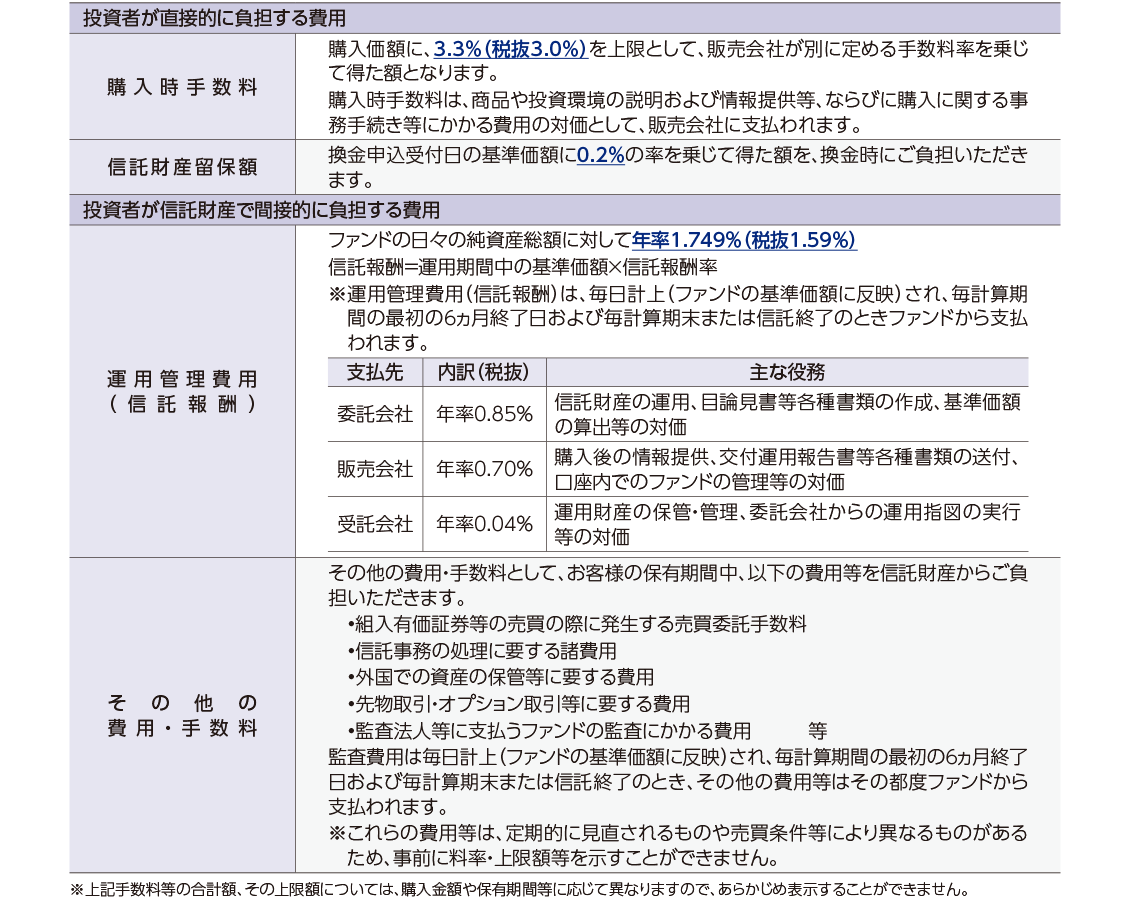Click the 主な役務 column header

tap(787, 372)
